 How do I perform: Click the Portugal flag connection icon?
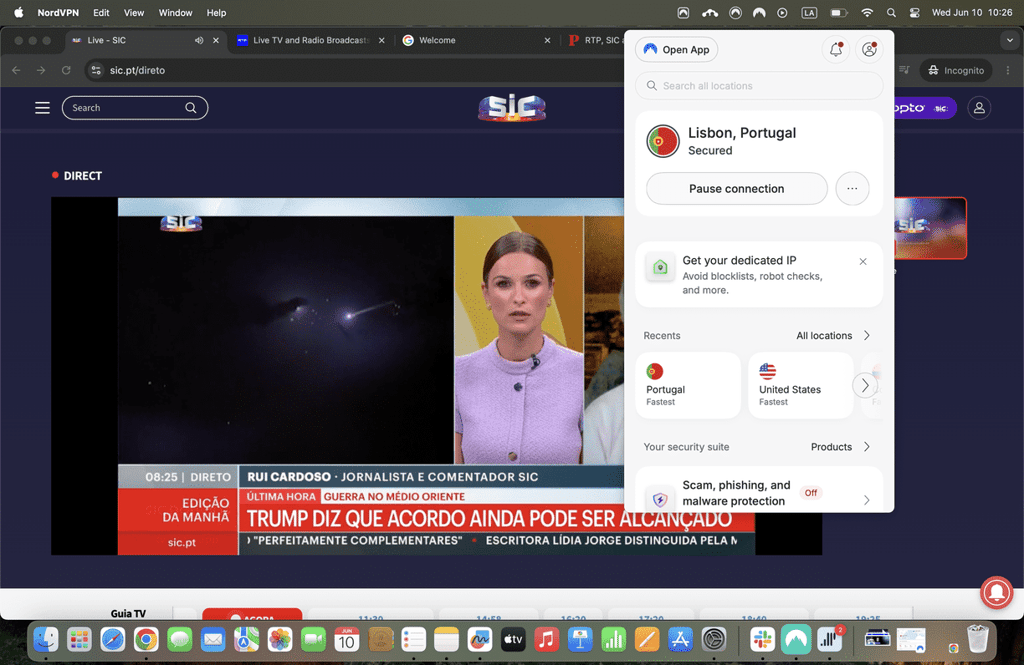(663, 141)
